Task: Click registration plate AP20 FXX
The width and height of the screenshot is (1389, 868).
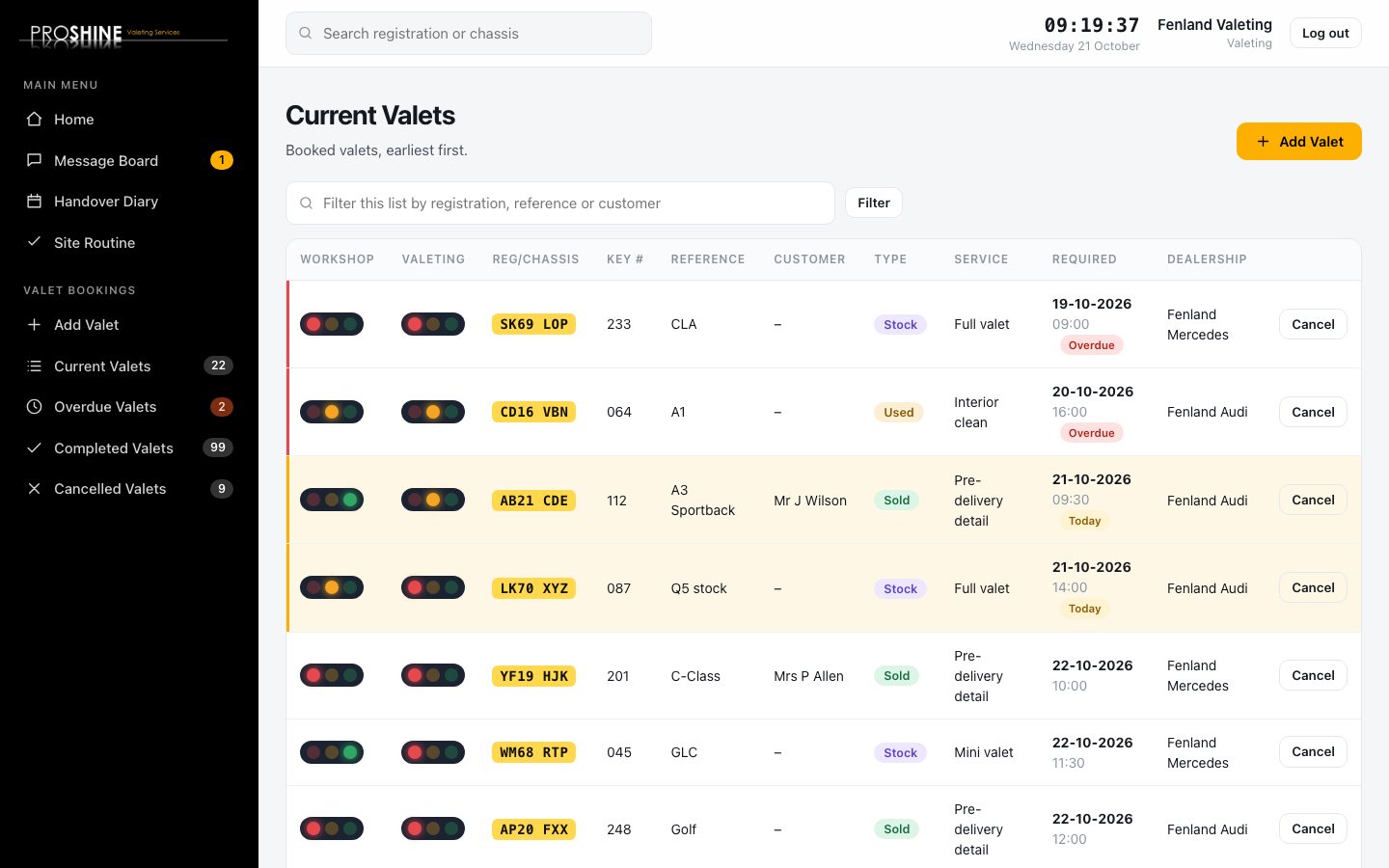Action: pos(534,829)
